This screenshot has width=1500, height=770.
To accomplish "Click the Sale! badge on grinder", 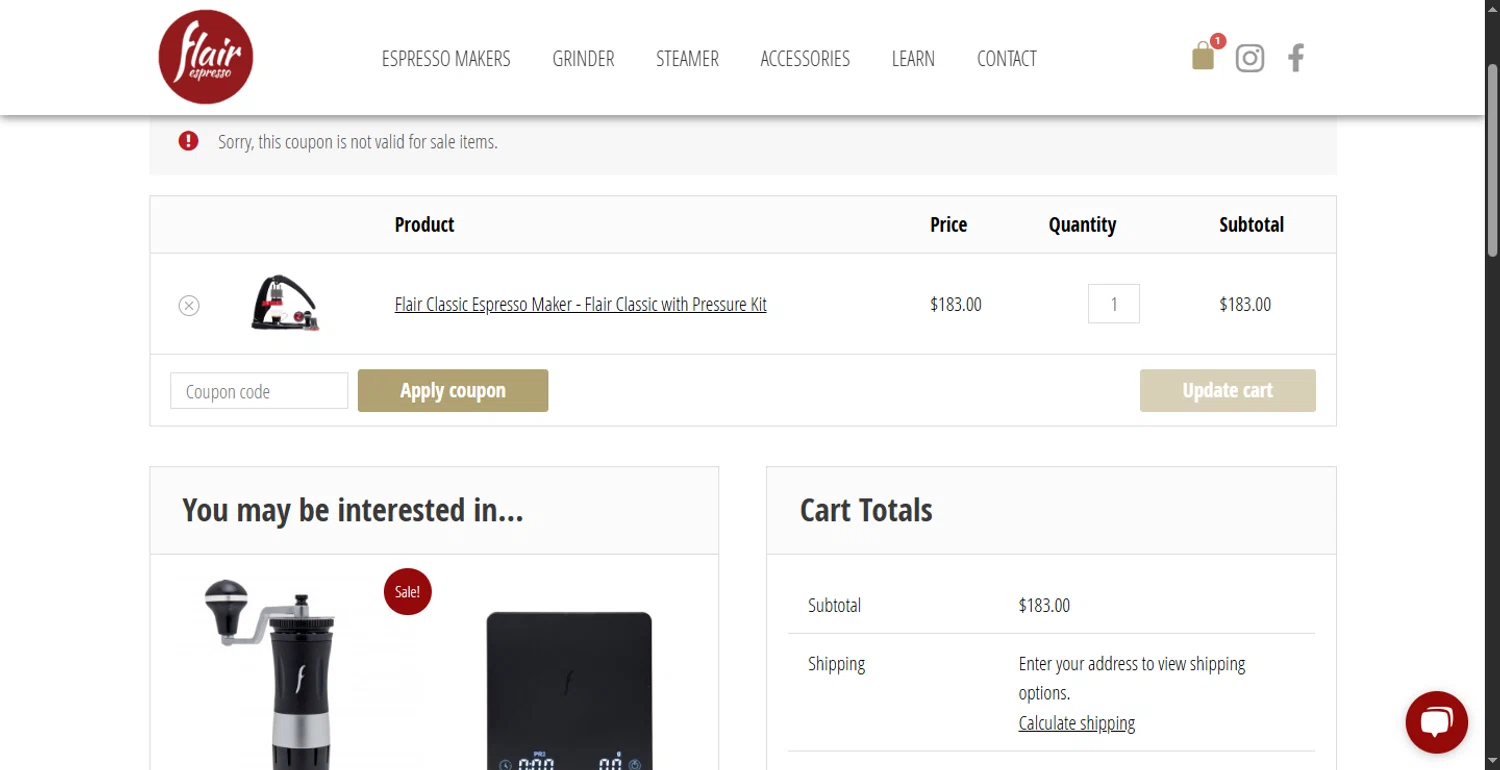I will pyautogui.click(x=407, y=591).
